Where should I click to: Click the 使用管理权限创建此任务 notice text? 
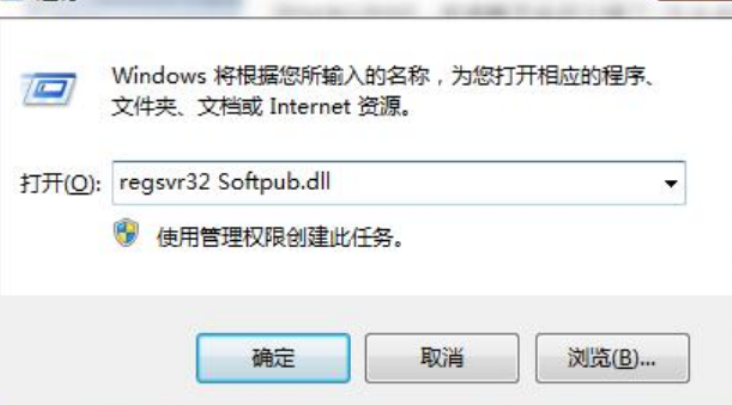click(280, 237)
